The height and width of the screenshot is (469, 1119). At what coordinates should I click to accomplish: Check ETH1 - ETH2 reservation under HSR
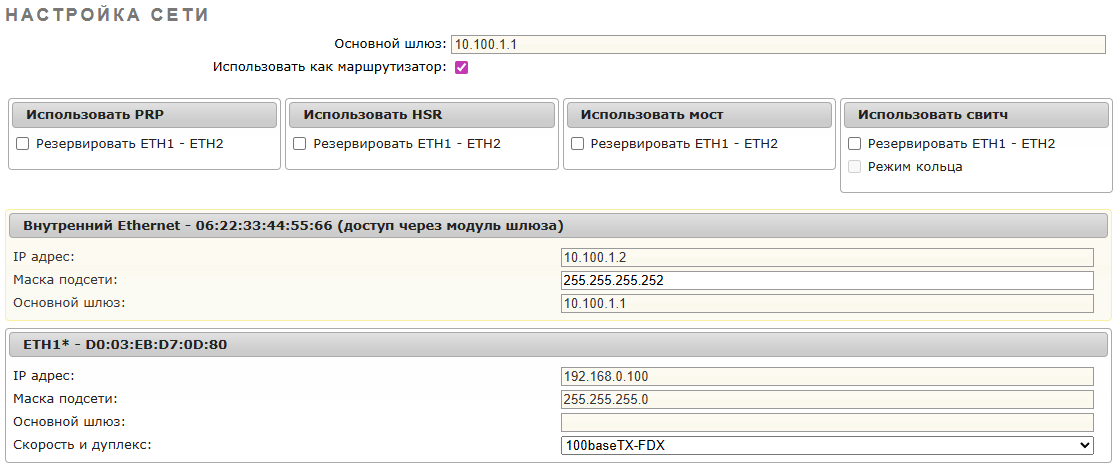coord(300,144)
